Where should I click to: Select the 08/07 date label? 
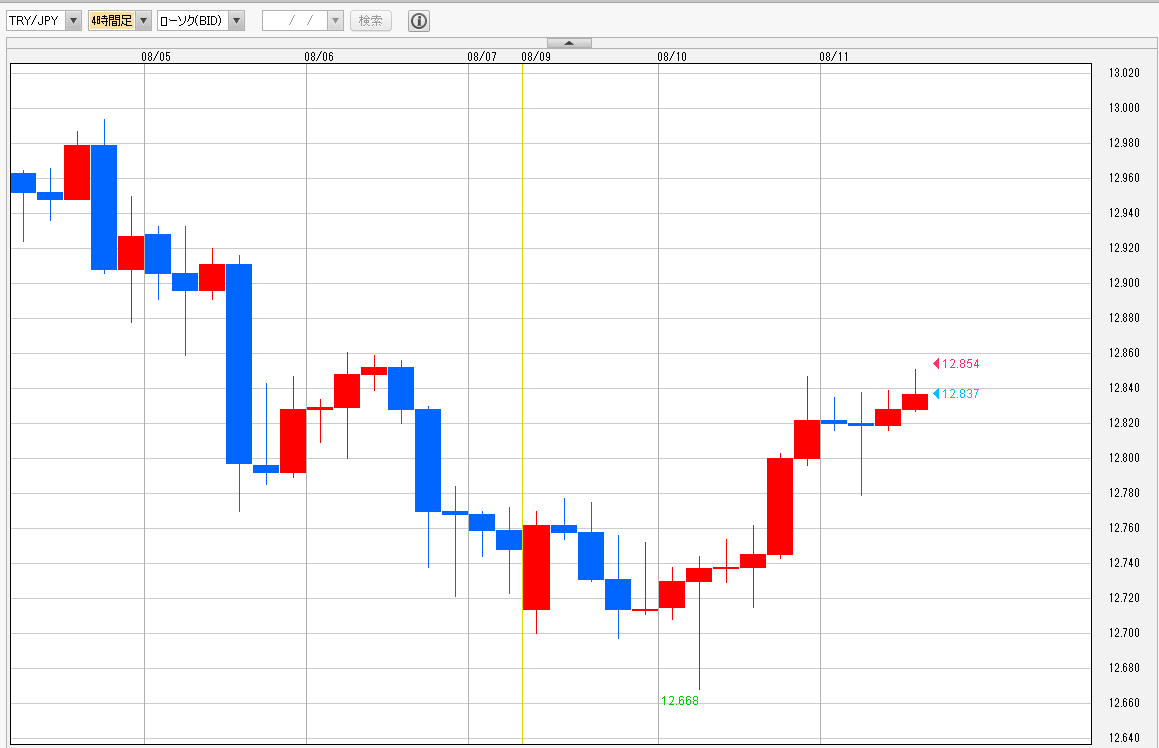pos(482,57)
